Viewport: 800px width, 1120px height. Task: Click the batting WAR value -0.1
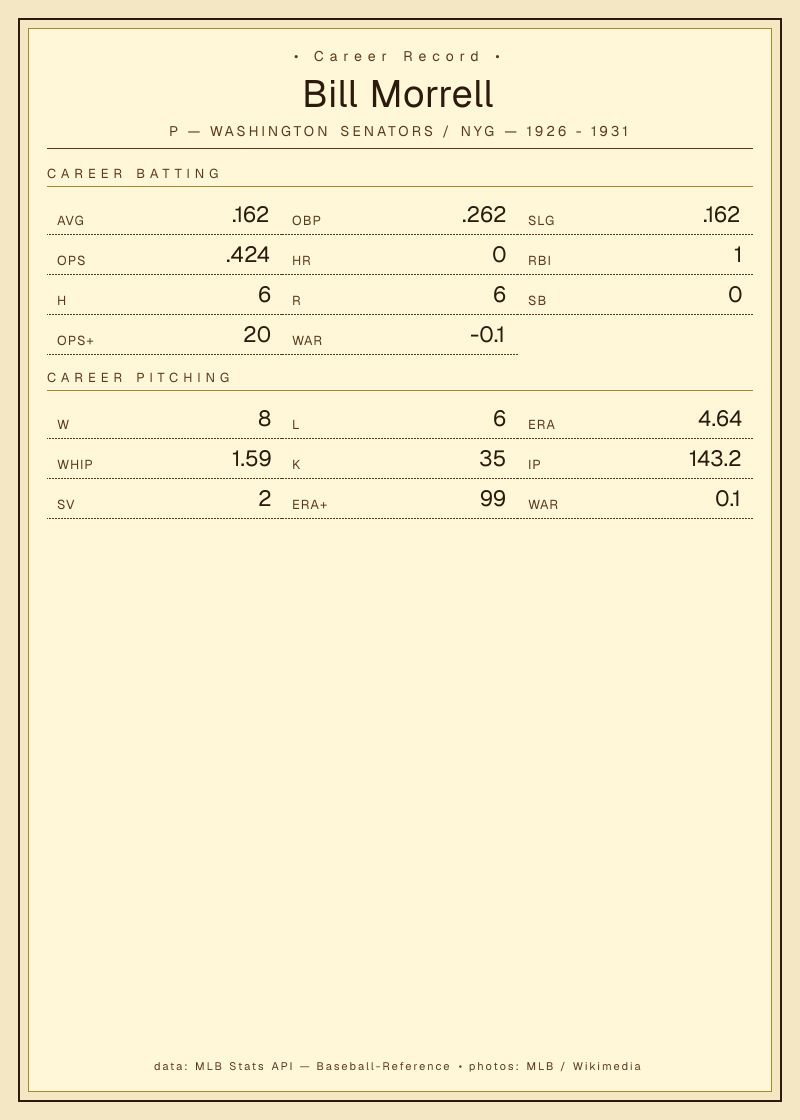(487, 334)
